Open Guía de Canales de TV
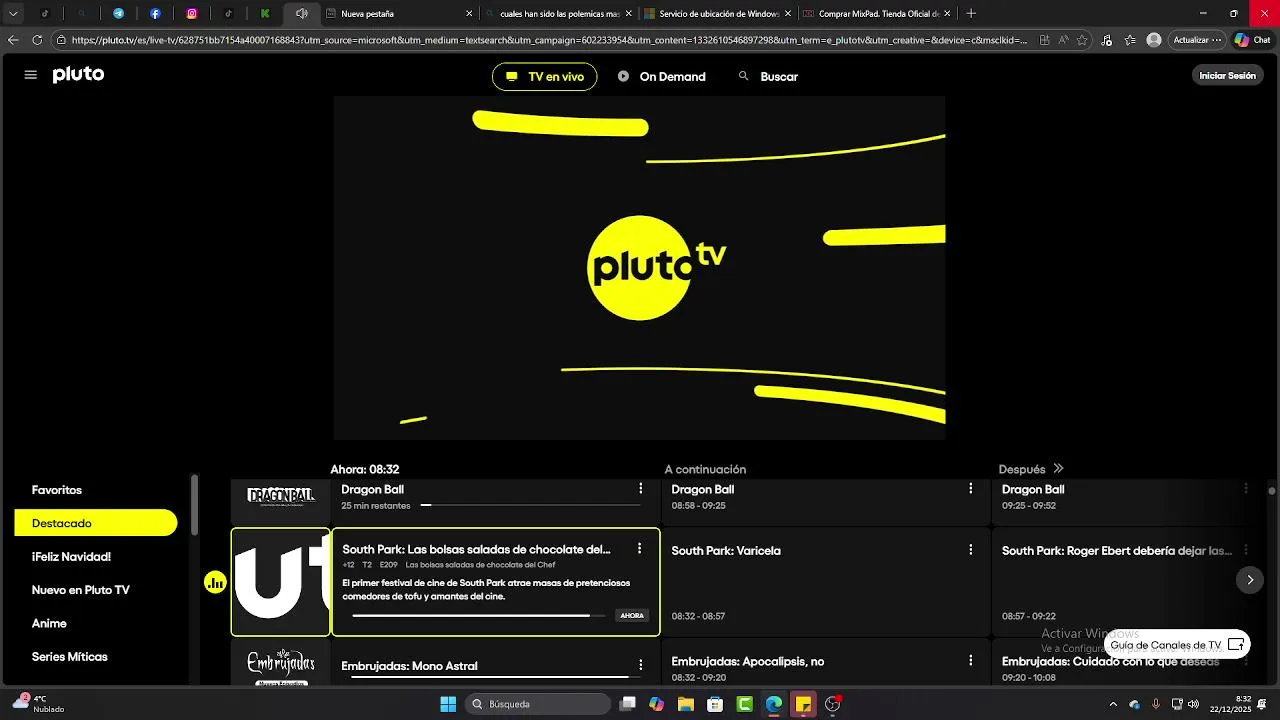The image size is (1280, 720). [1177, 645]
